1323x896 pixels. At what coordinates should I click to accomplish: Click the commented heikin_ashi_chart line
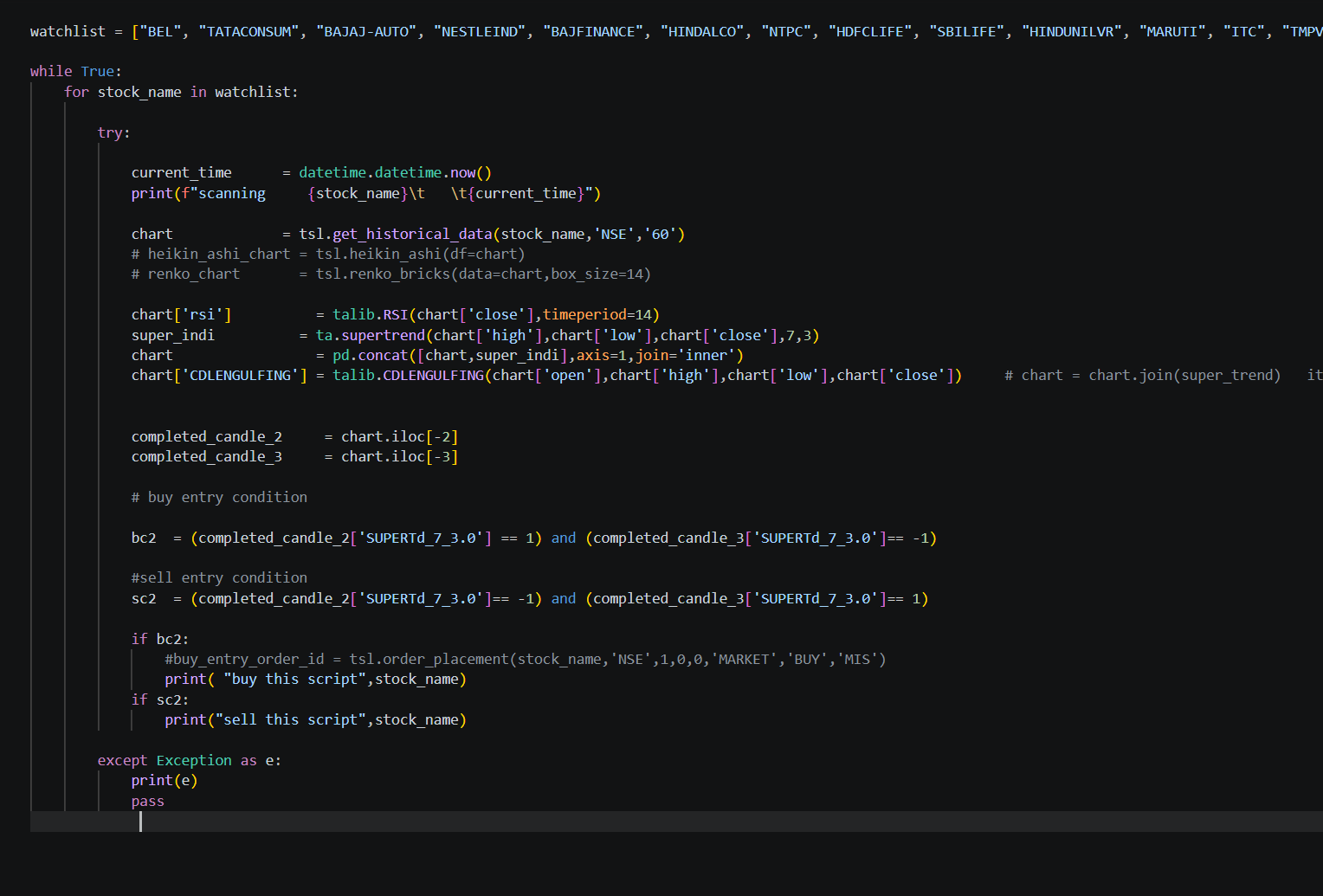click(x=328, y=254)
